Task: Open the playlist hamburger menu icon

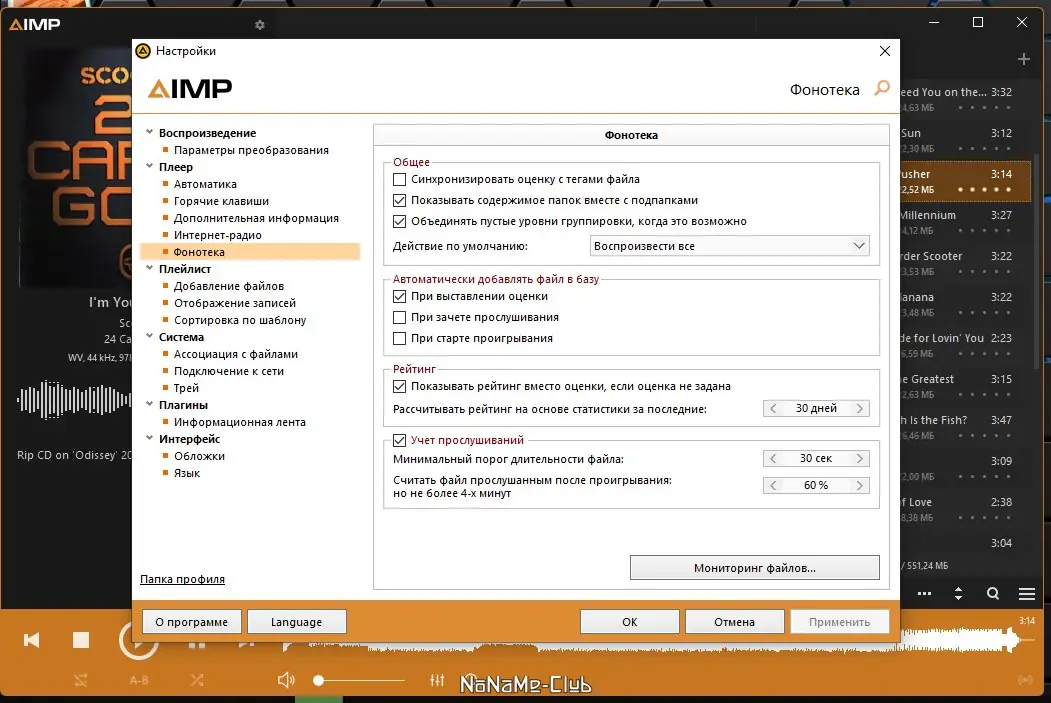Action: (x=1026, y=593)
